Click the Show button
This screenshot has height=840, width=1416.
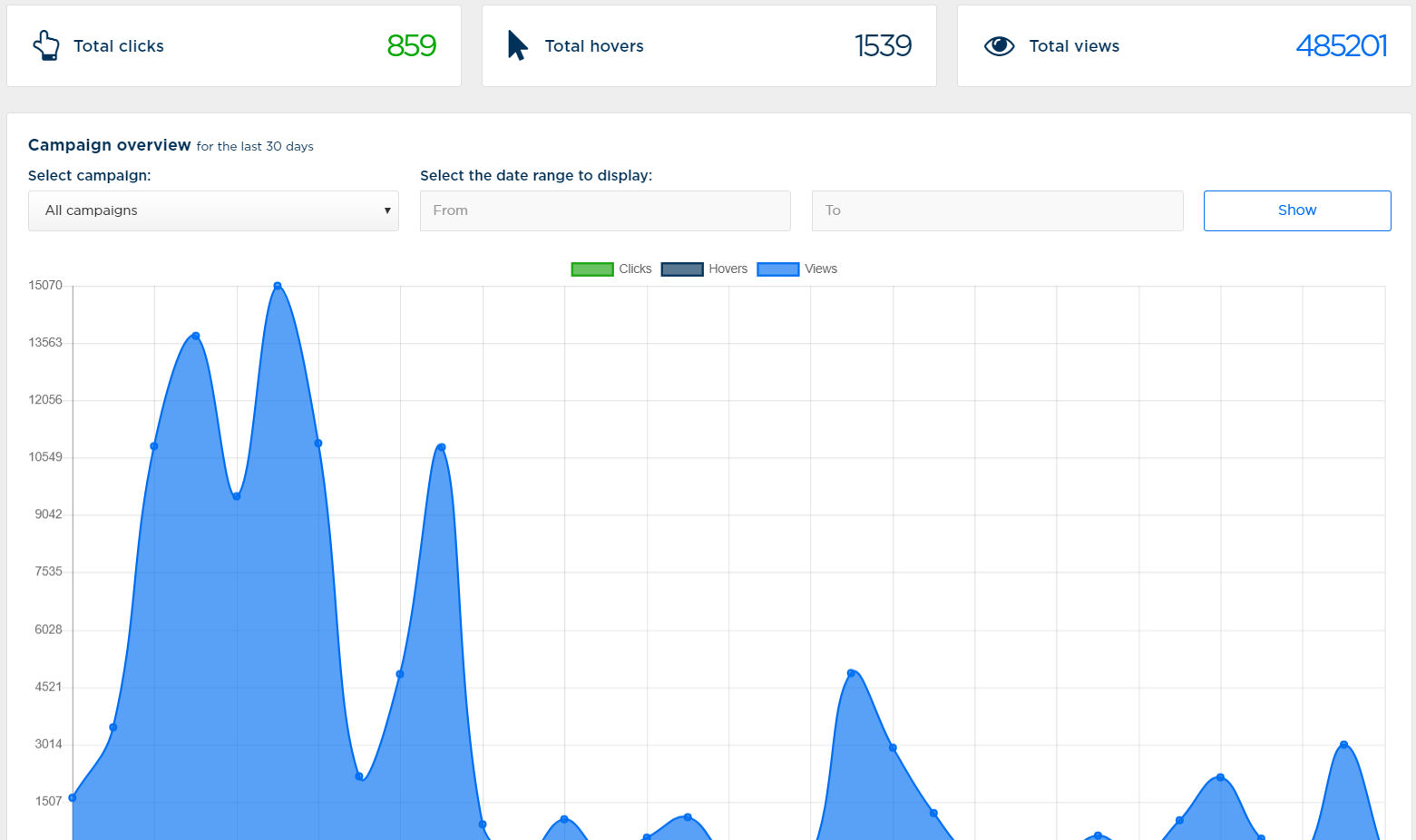1297,210
